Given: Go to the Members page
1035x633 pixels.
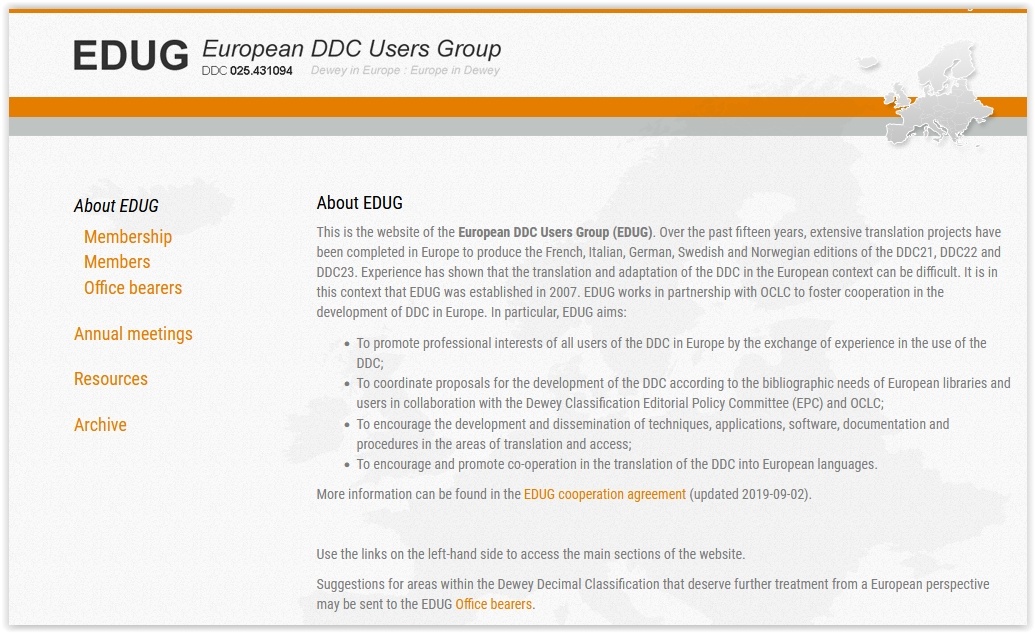Looking at the screenshot, I should pos(117,262).
